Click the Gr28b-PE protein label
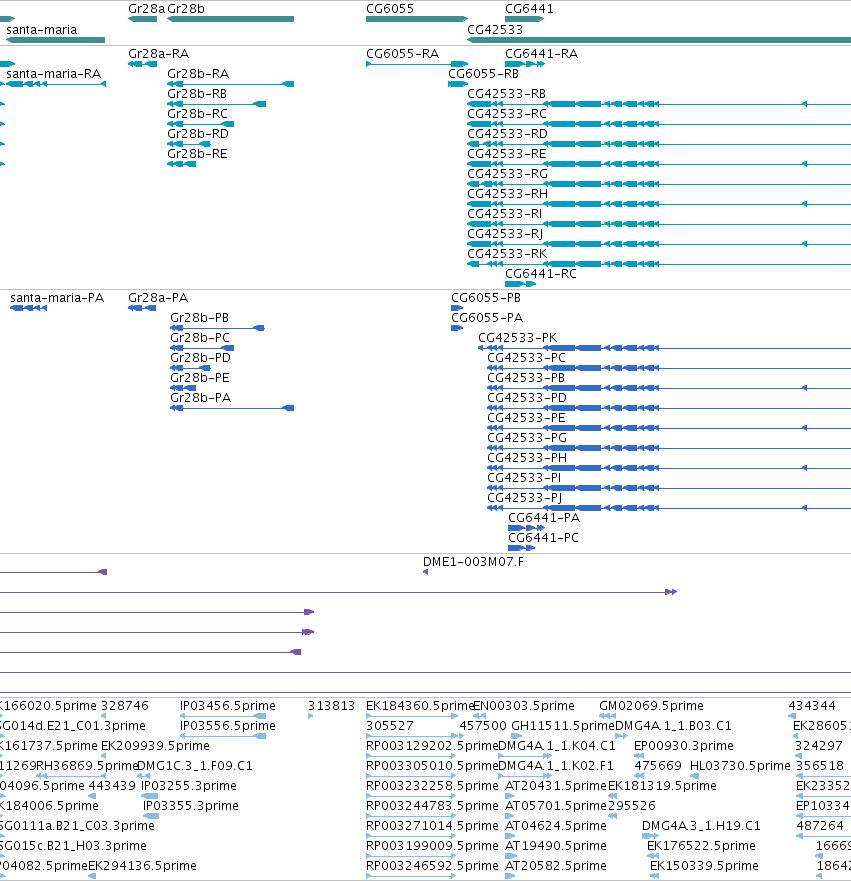The image size is (851, 881). click(x=199, y=378)
